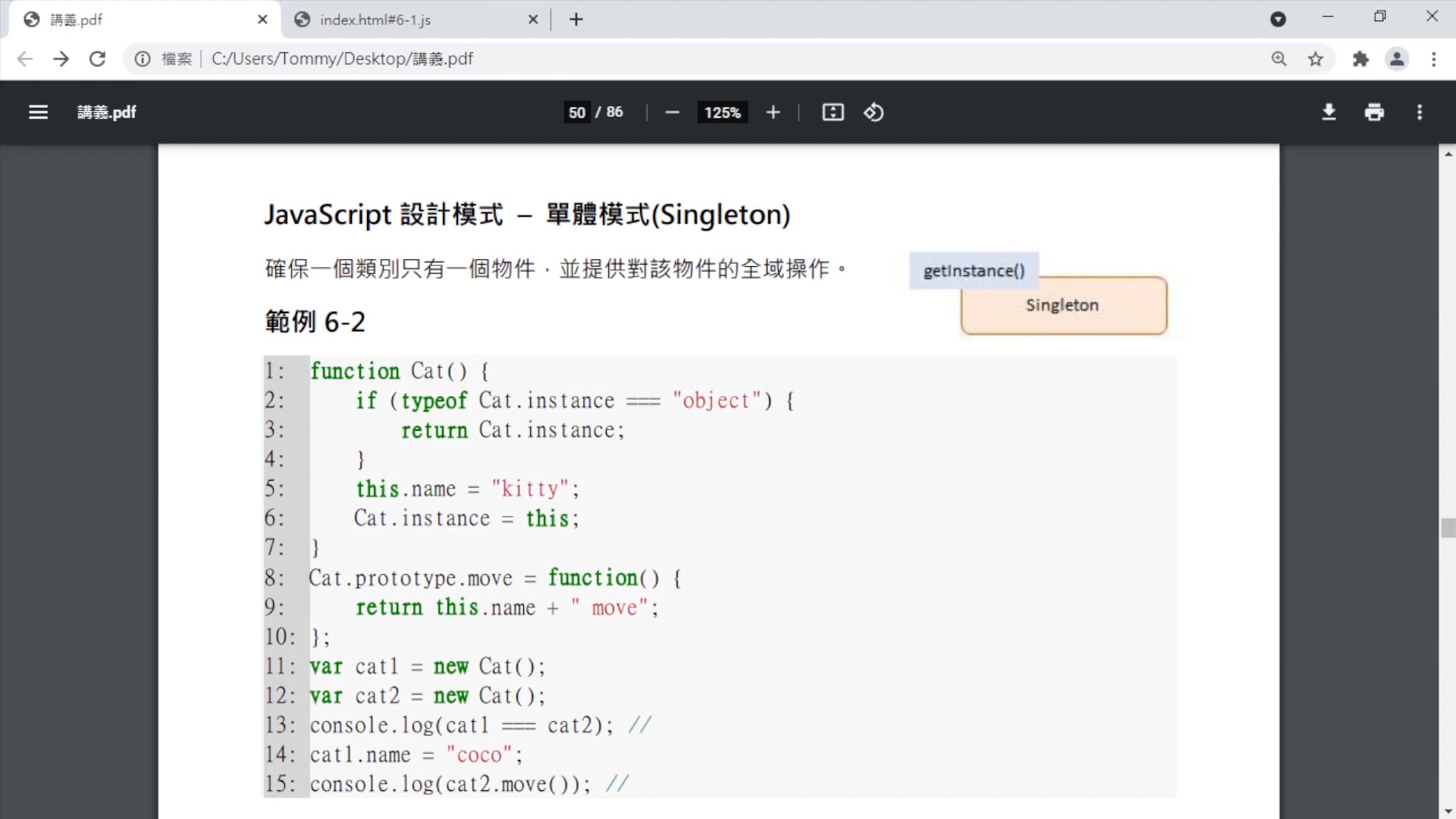Click the fit to page button
Image resolution: width=1456 pixels, height=819 pixels.
[x=833, y=112]
